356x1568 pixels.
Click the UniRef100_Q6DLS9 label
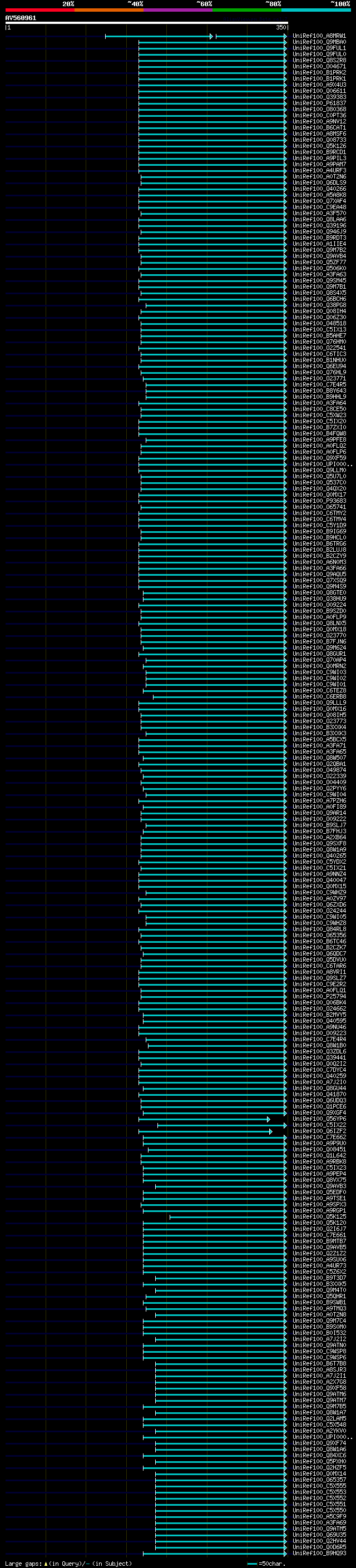319,182
